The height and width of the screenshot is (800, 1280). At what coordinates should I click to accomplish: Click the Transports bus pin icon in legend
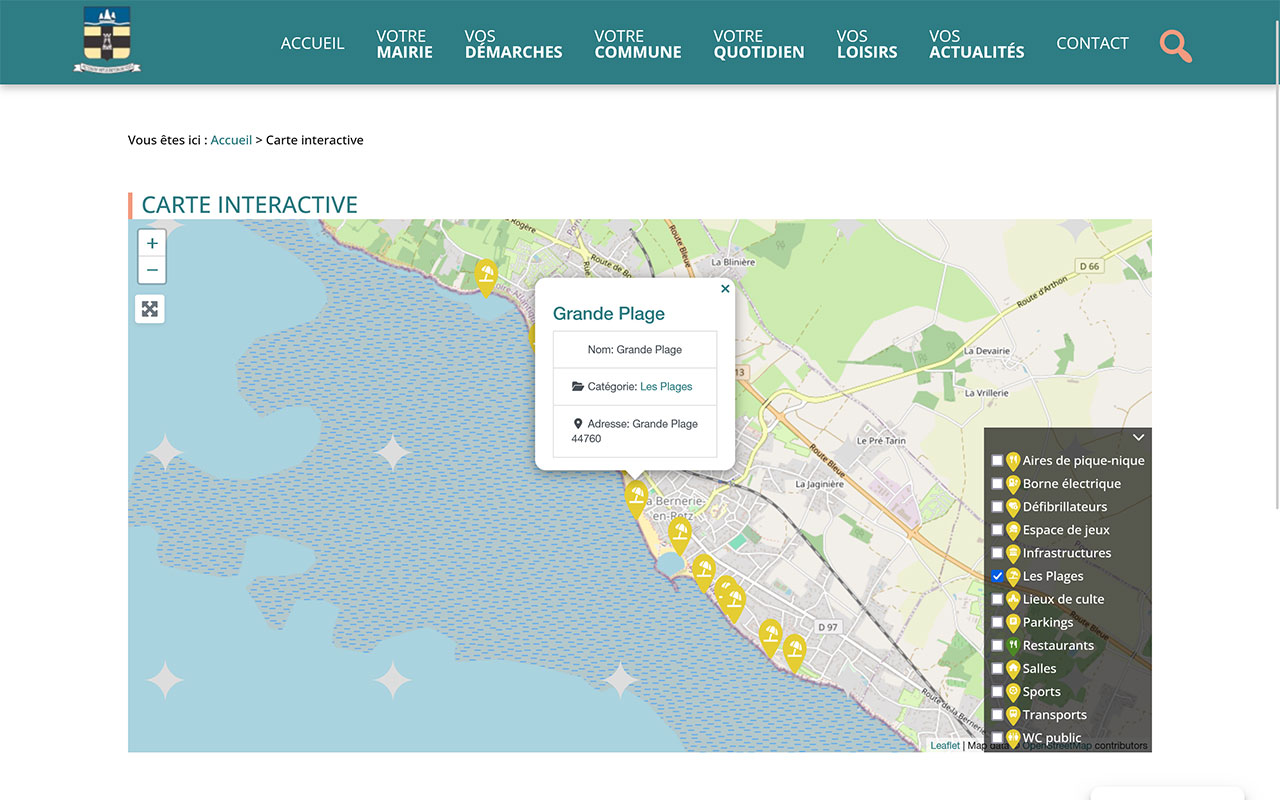[1013, 715]
